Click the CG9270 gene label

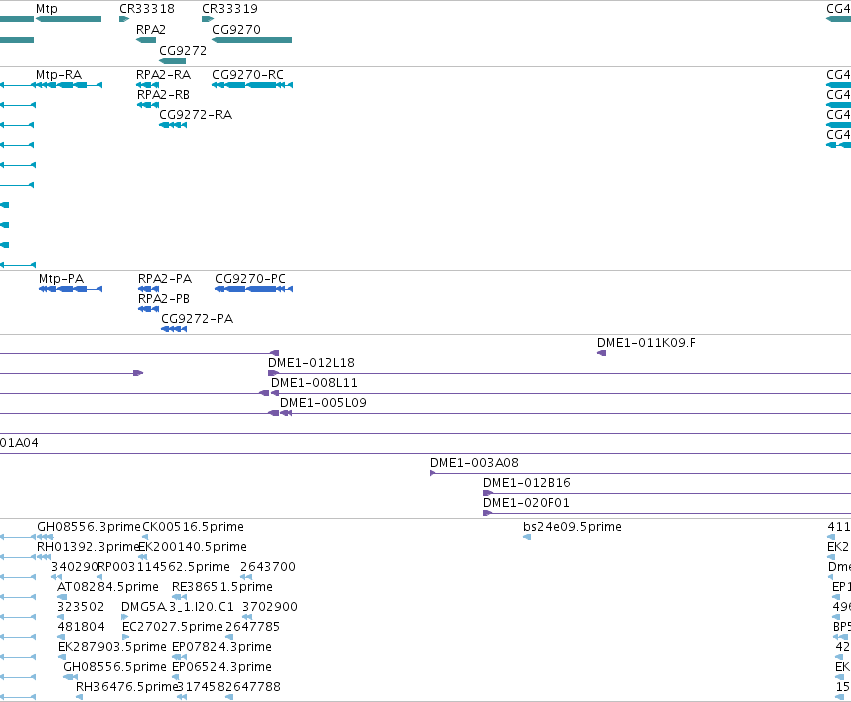click(237, 30)
